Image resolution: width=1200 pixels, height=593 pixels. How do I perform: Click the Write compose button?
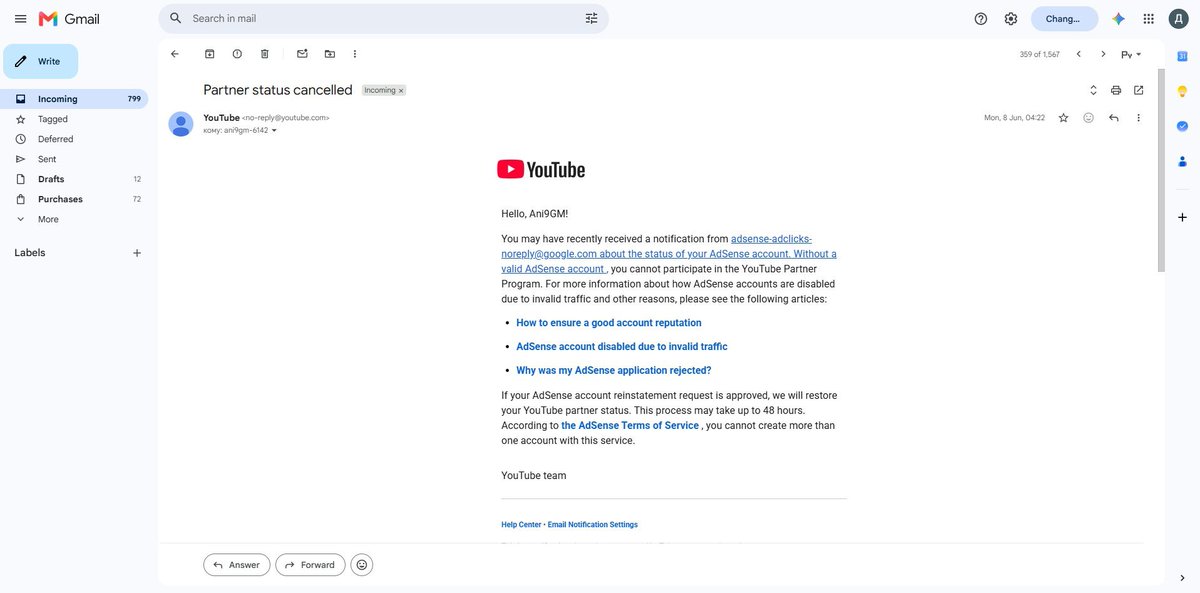[x=40, y=61]
